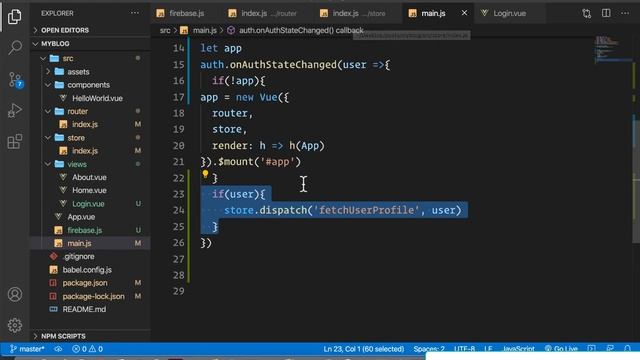Click the callback symbol icon in breadcrumb
640x360 pixels.
(231, 30)
